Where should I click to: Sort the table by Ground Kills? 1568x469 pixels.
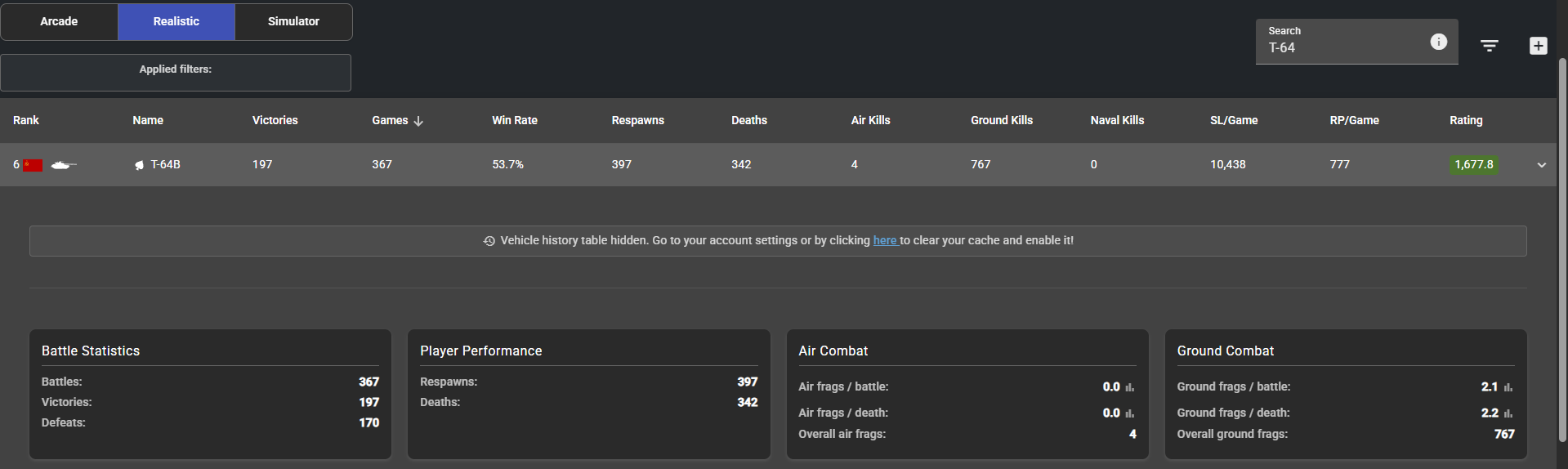1001,120
